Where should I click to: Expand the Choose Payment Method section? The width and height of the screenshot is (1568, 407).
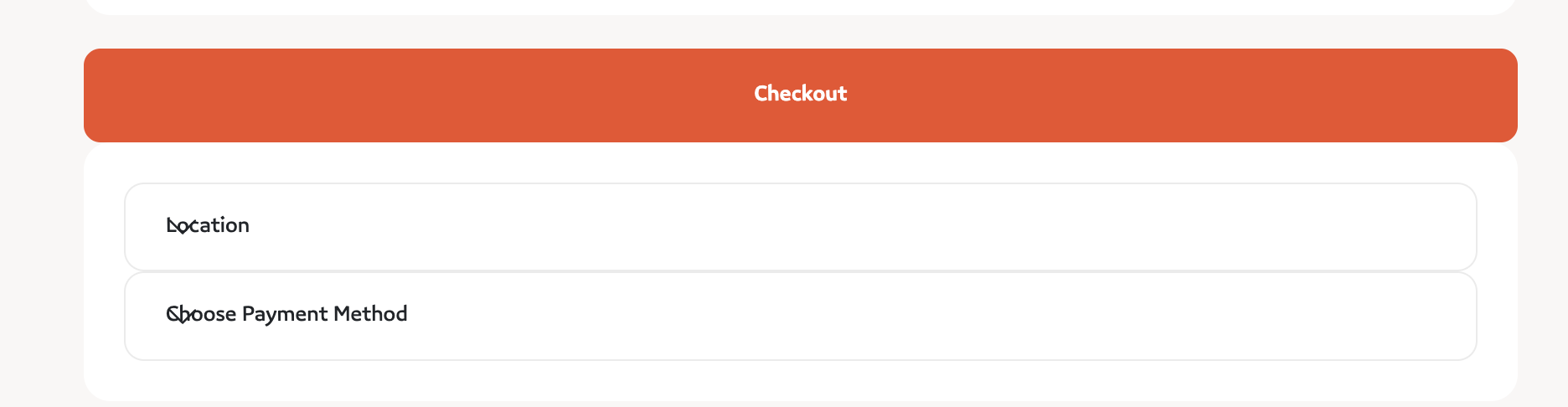tap(800, 316)
